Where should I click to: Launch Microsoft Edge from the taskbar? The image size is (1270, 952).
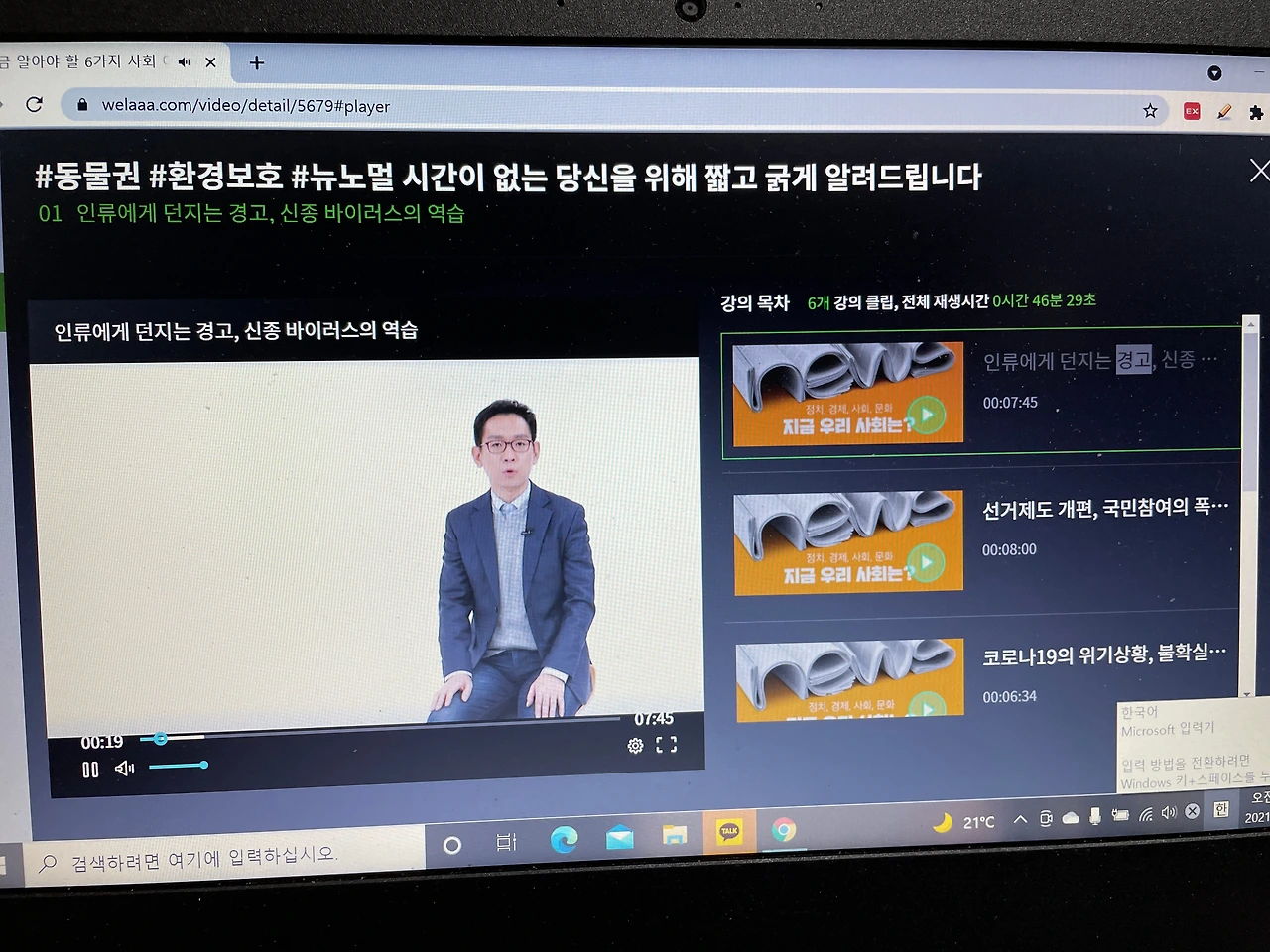564,840
